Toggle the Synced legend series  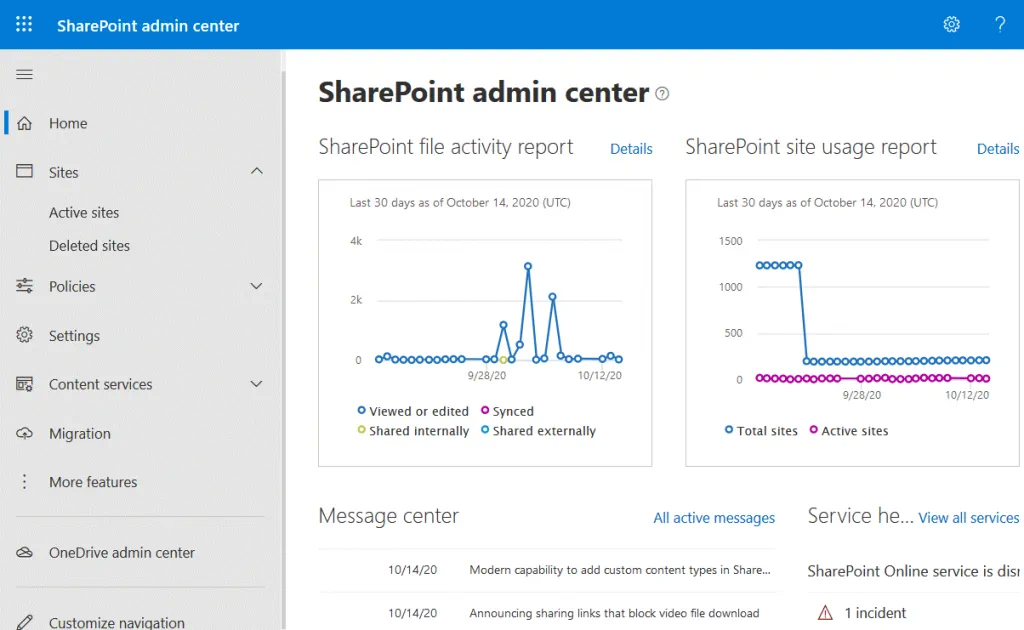(x=512, y=411)
